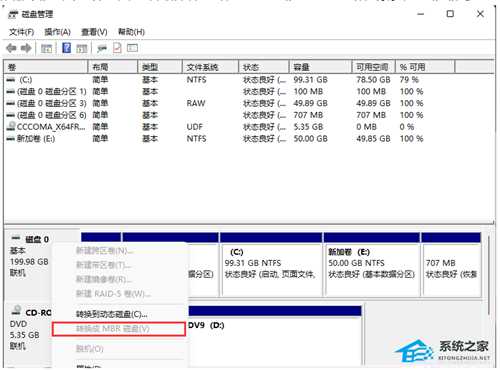Viewport: 500px width, 370px height.
Task: Click the 49.85 GB free space cell
Action: click(x=373, y=139)
